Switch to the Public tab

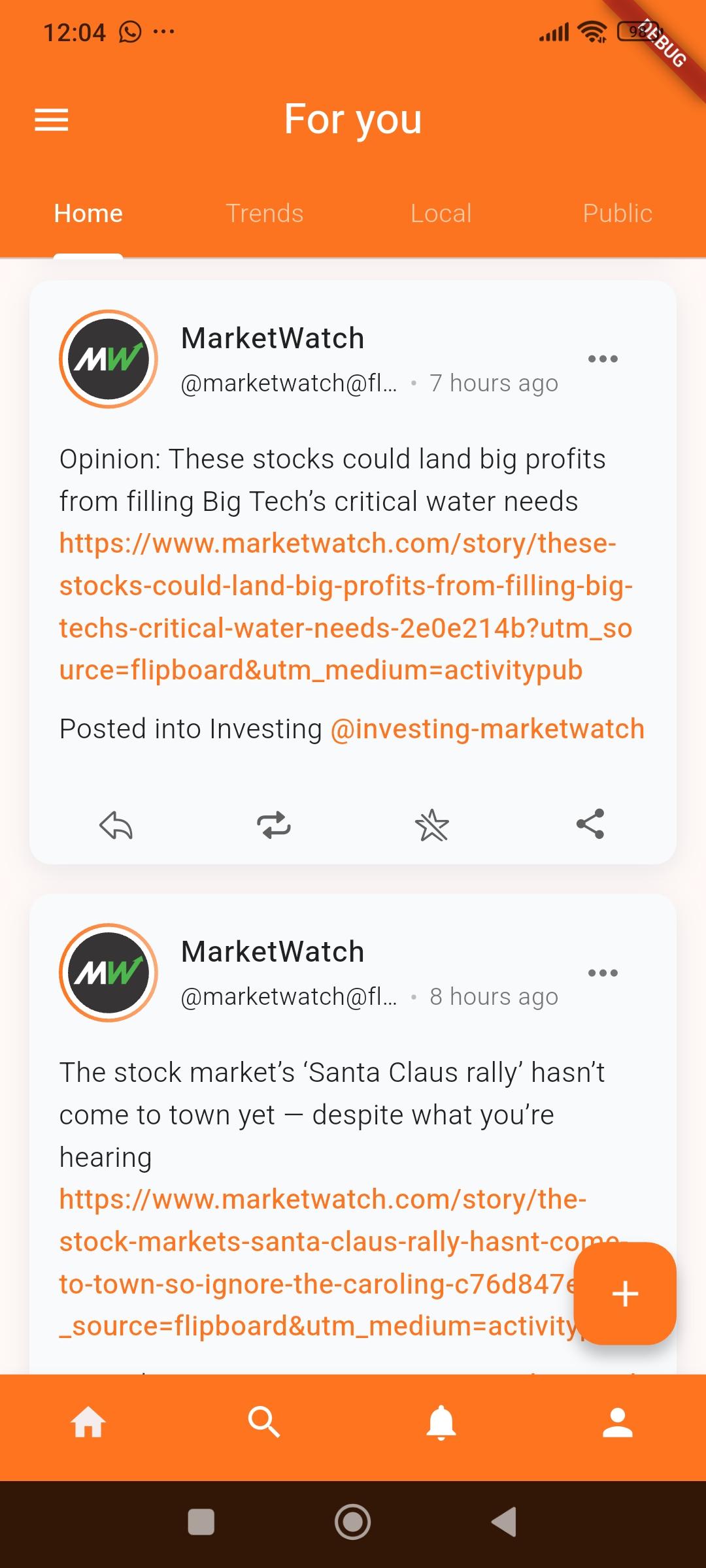[618, 214]
